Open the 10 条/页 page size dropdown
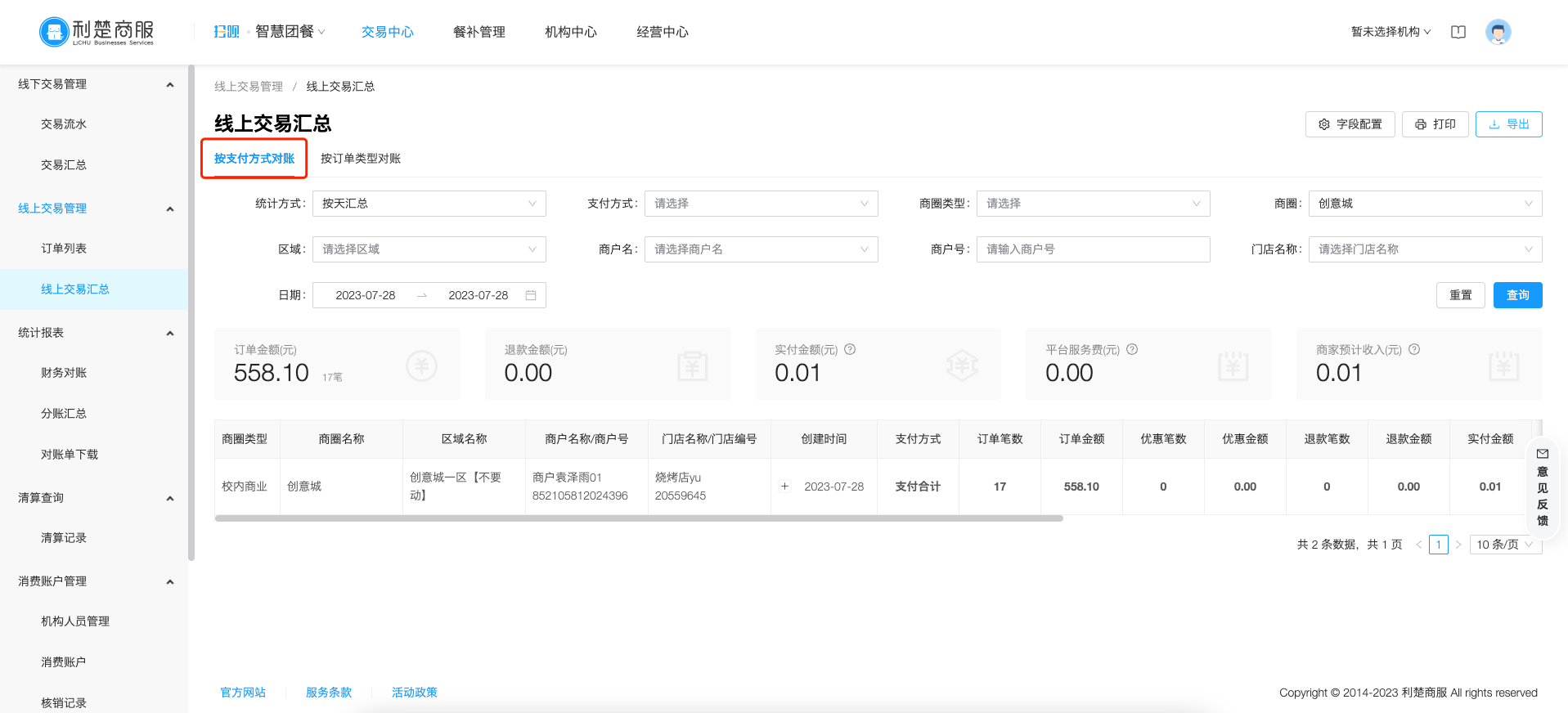1568x713 pixels. coord(1506,545)
